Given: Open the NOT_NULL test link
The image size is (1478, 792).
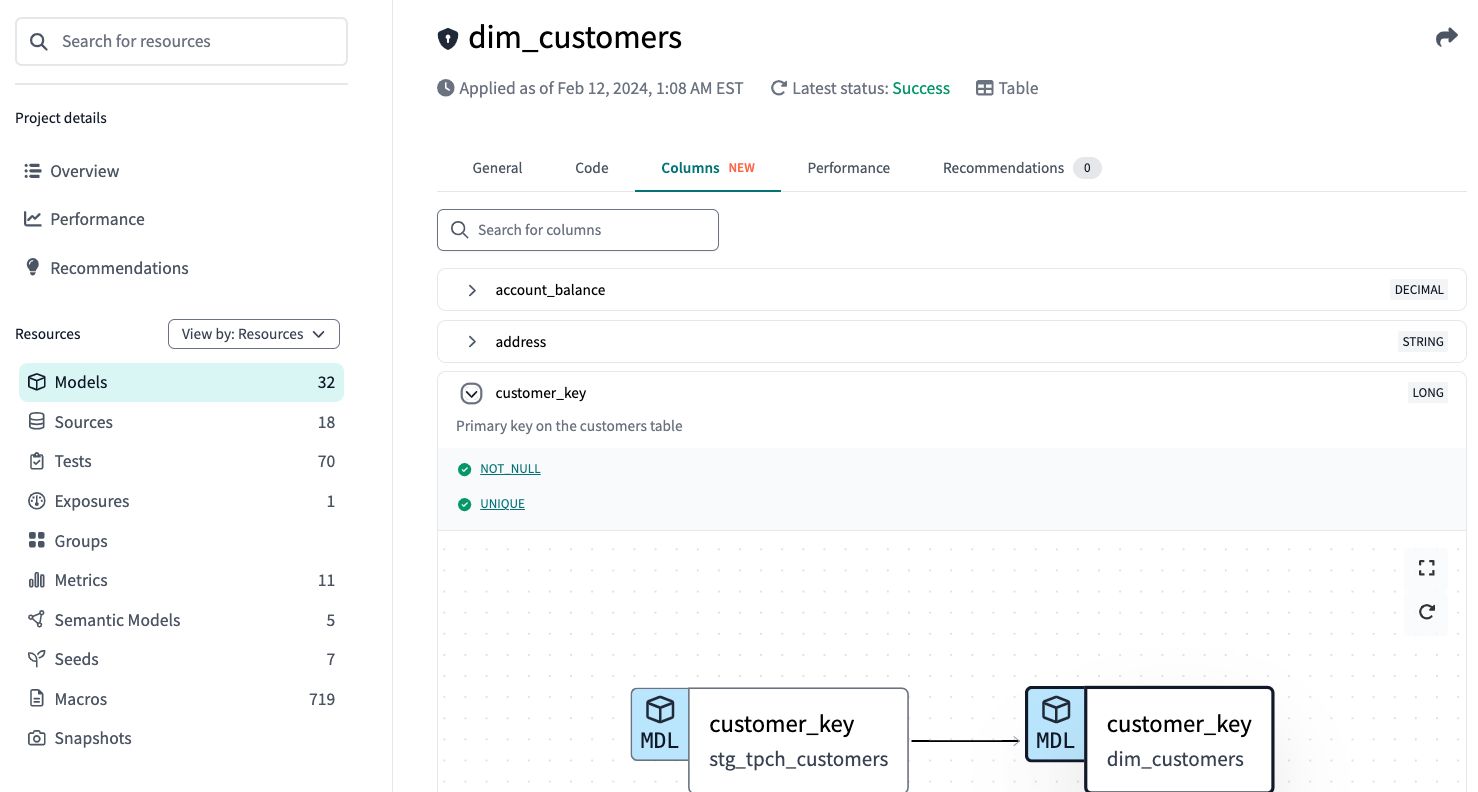Looking at the screenshot, I should point(510,469).
